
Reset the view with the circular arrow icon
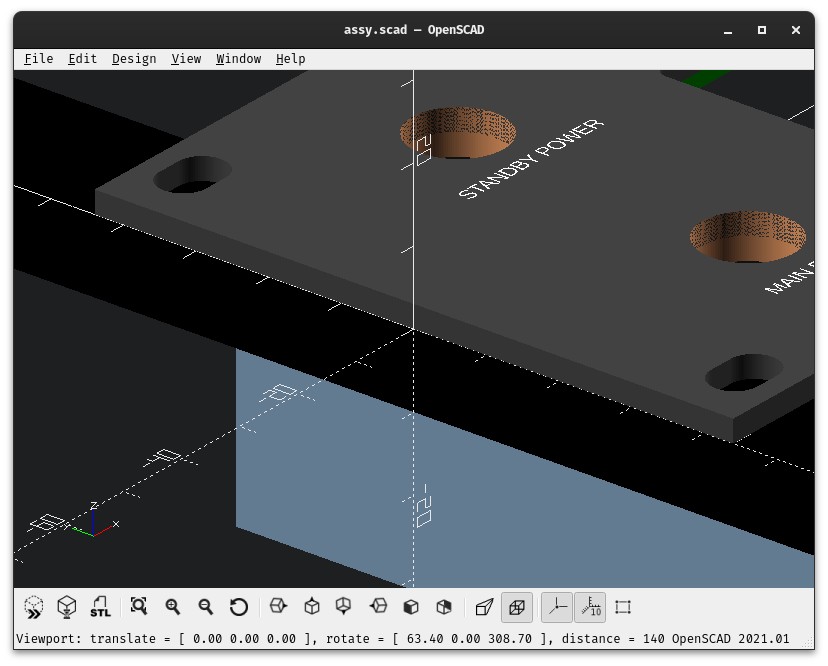tap(238, 607)
